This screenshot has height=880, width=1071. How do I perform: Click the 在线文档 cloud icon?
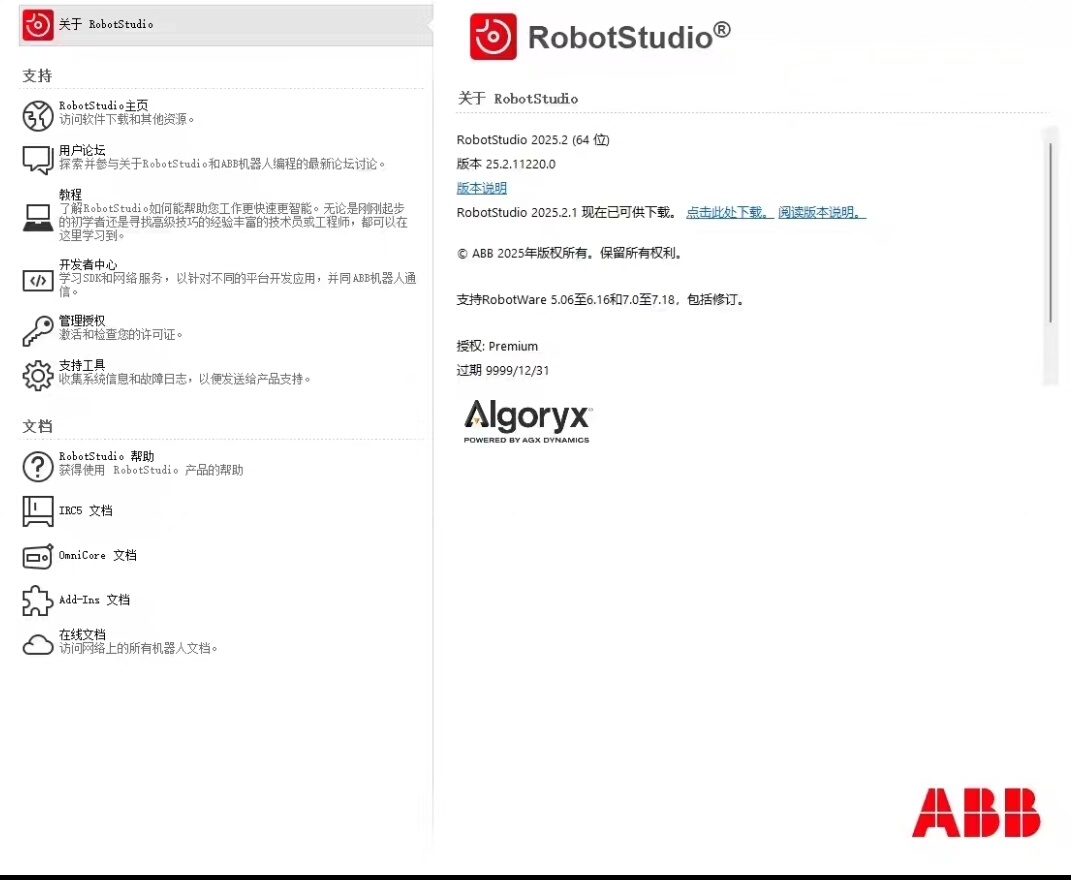[x=38, y=644]
